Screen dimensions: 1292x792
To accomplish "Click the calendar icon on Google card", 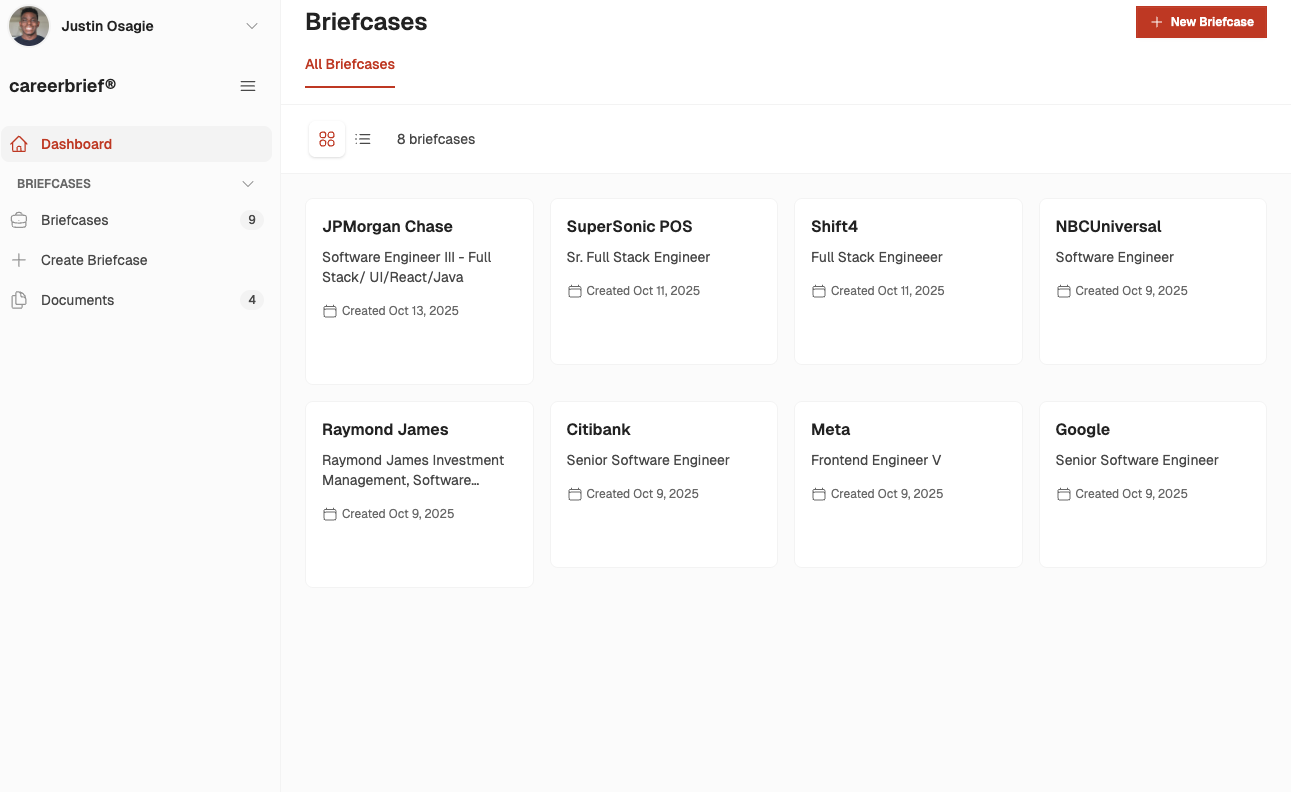I will (x=1063, y=494).
